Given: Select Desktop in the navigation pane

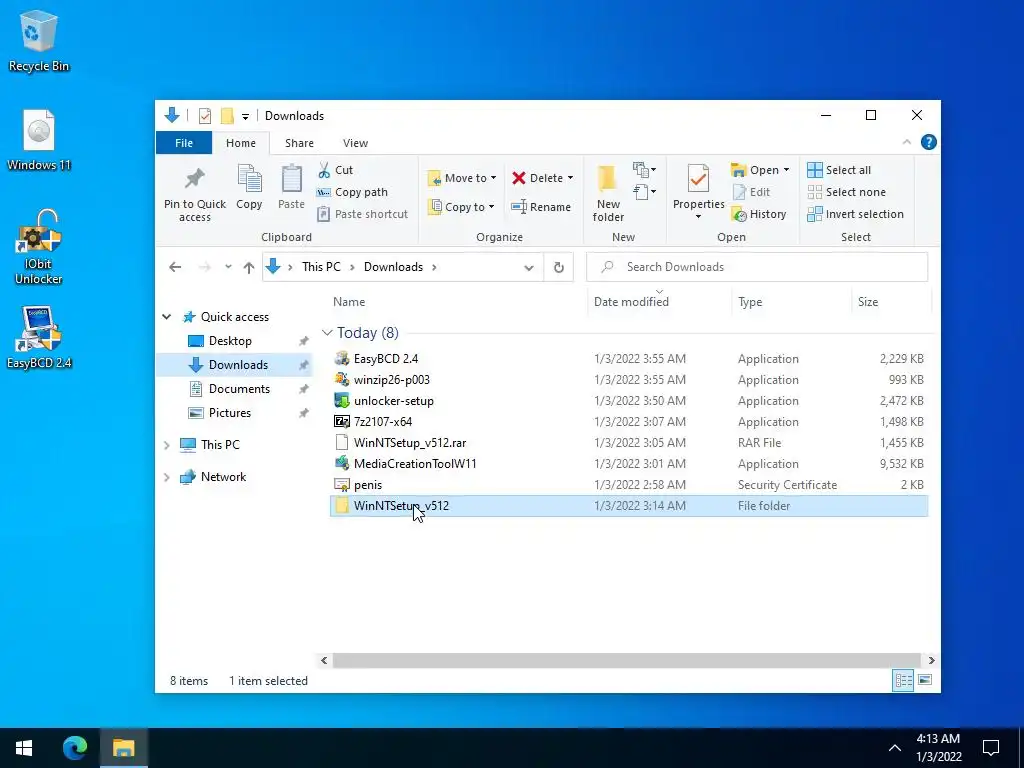Looking at the screenshot, I should click(230, 341).
